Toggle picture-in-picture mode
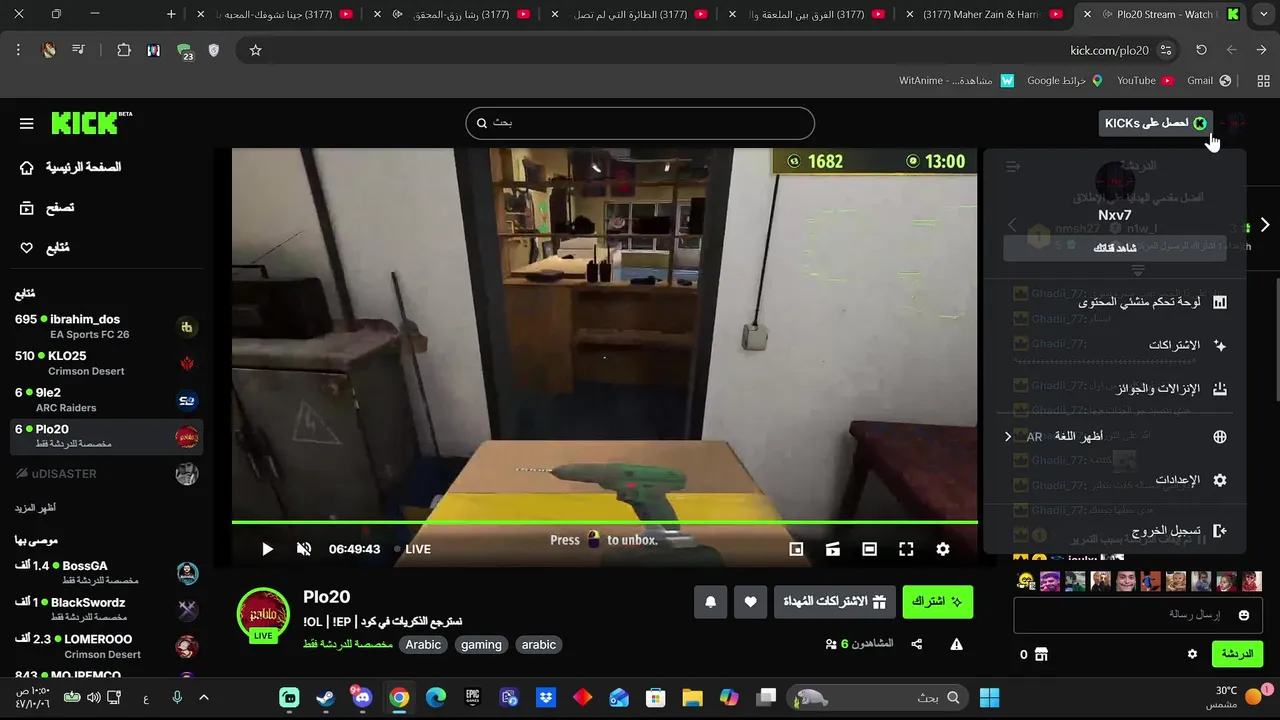 coord(796,549)
